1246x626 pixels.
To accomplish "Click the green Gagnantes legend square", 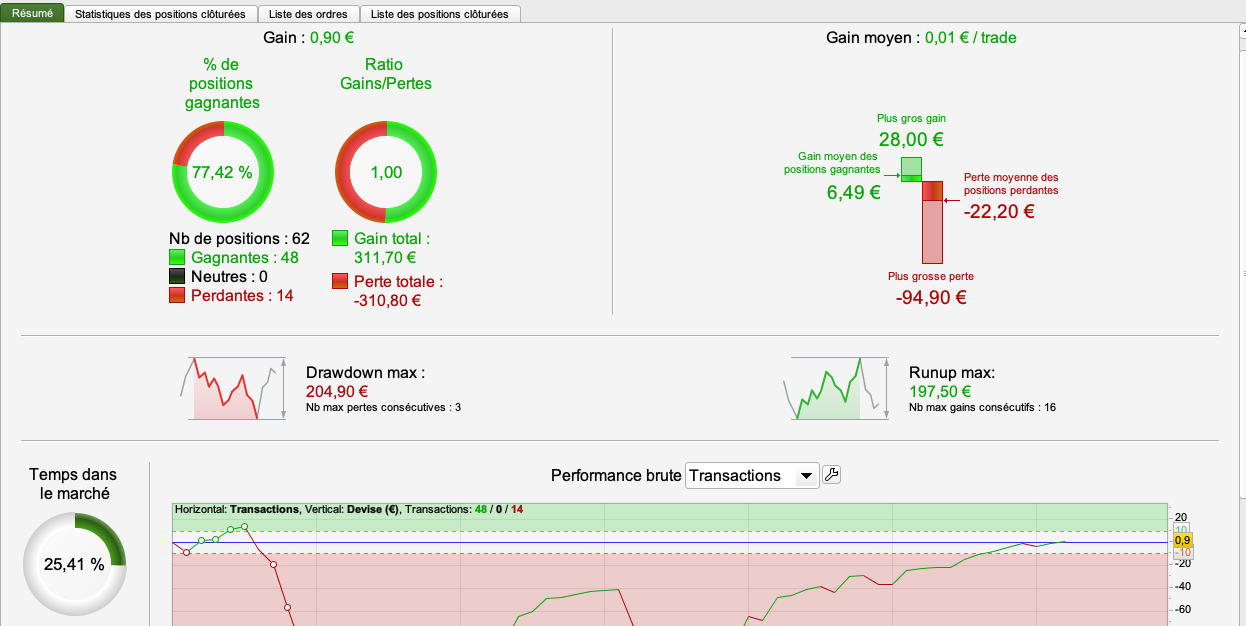I will tap(178, 258).
